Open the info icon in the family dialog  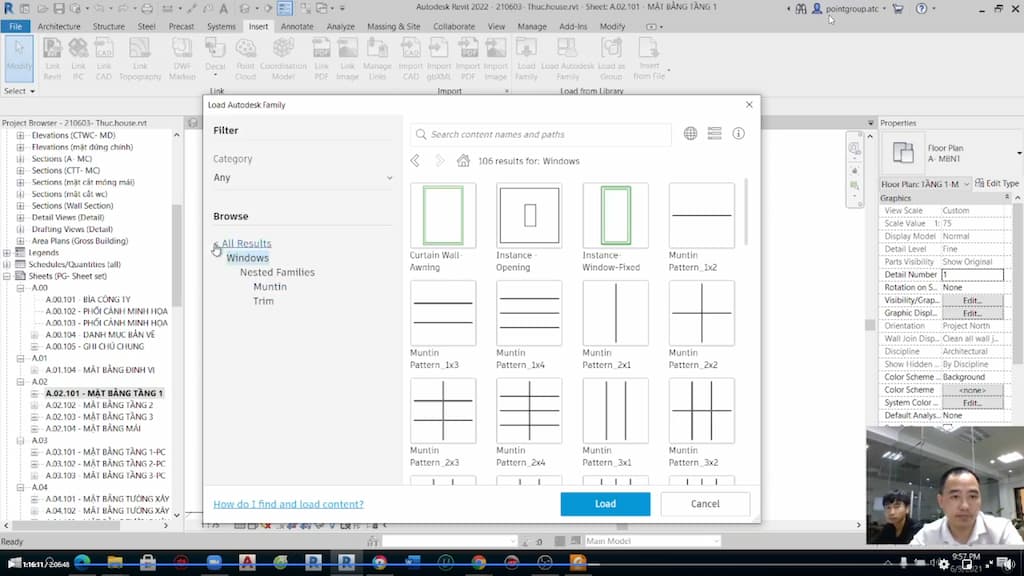tap(739, 134)
